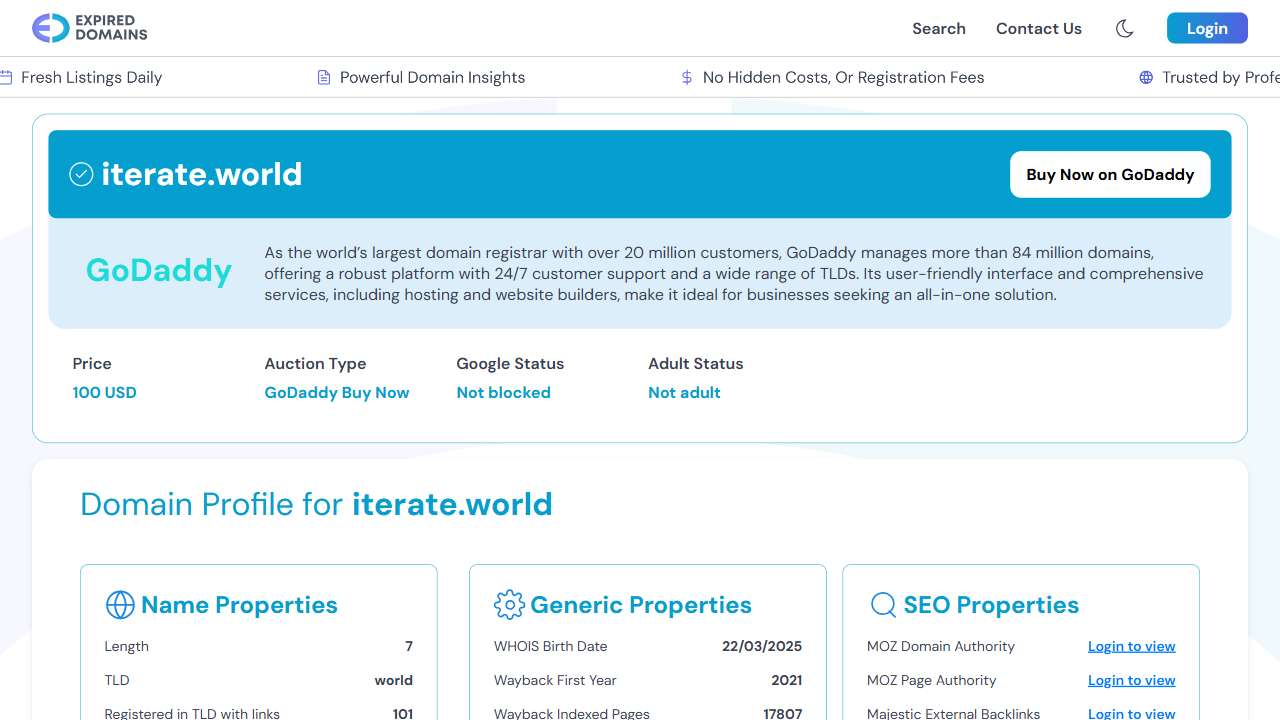Toggle dark mode with the moon icon
The width and height of the screenshot is (1280, 720).
pos(1124,29)
